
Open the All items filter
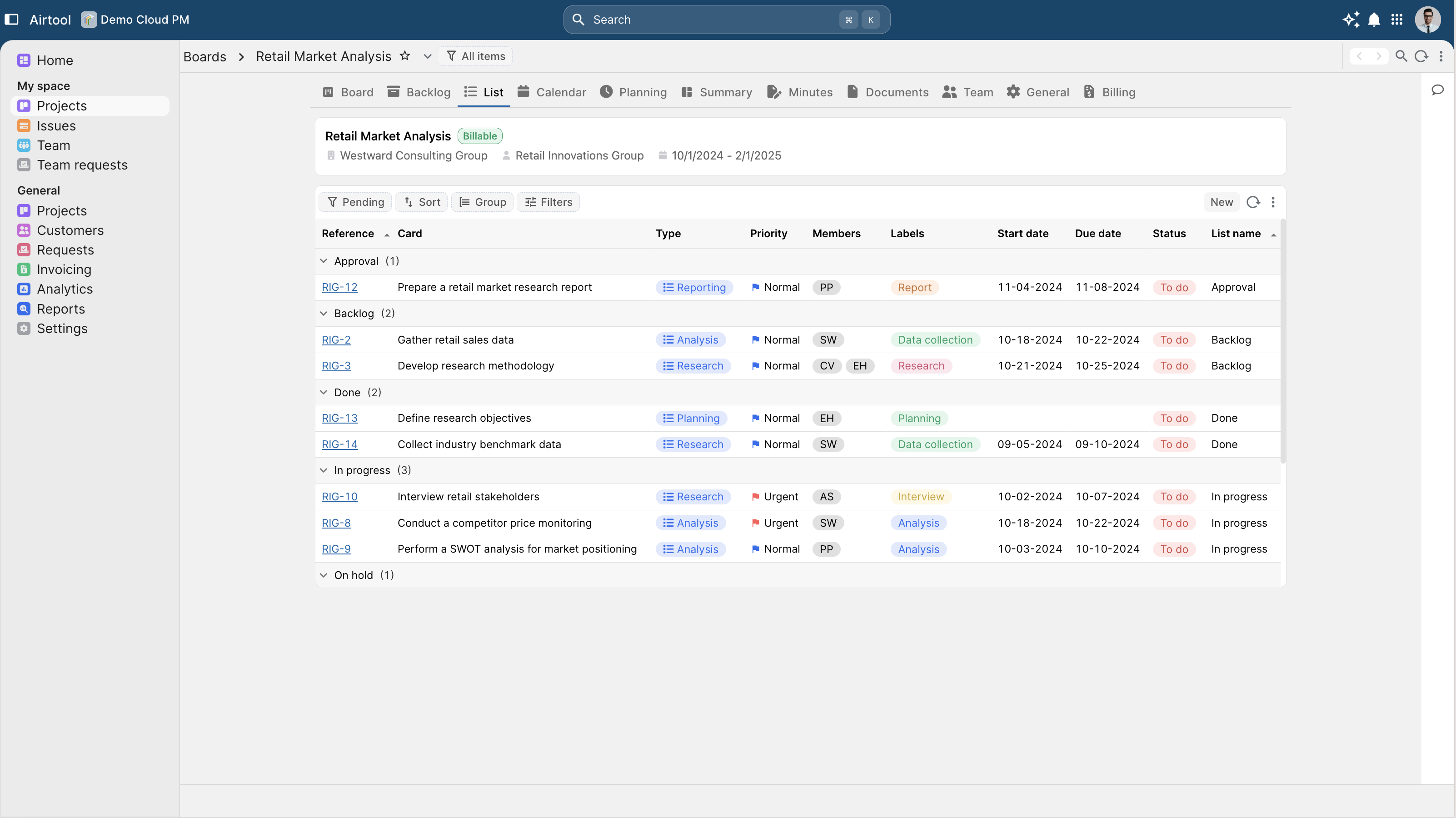pyautogui.click(x=475, y=56)
